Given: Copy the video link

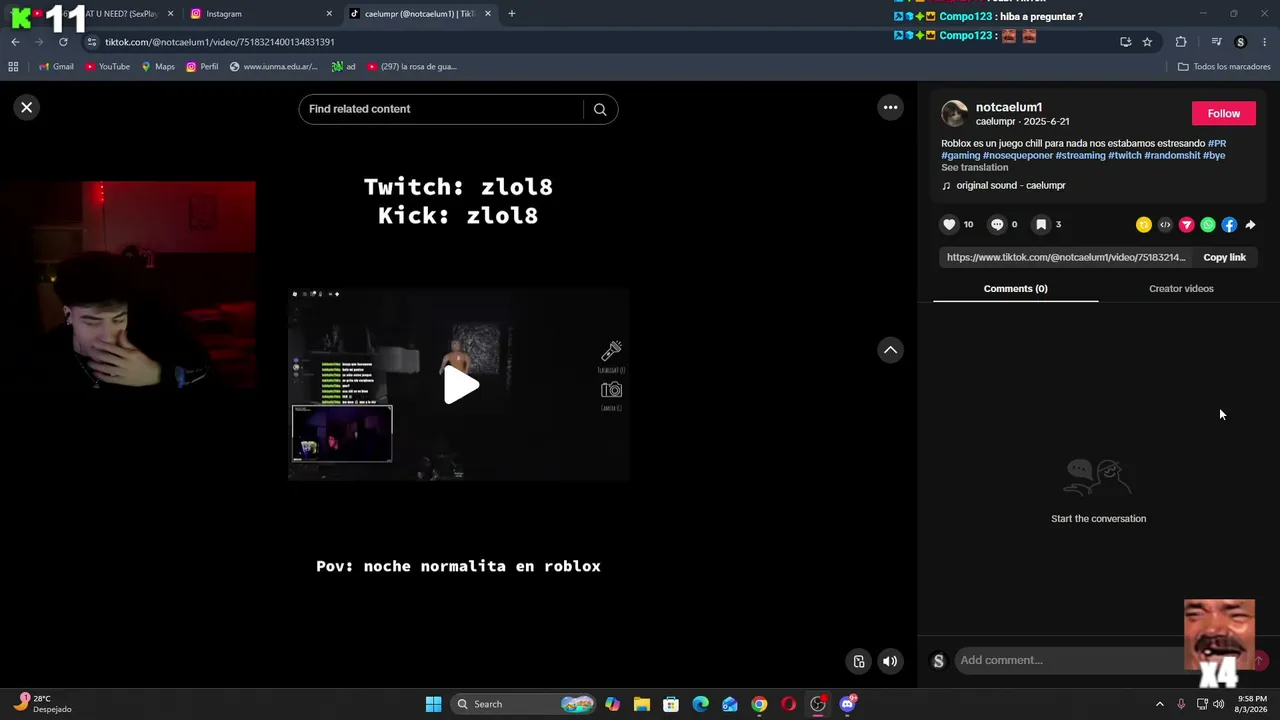Looking at the screenshot, I should [1224, 257].
